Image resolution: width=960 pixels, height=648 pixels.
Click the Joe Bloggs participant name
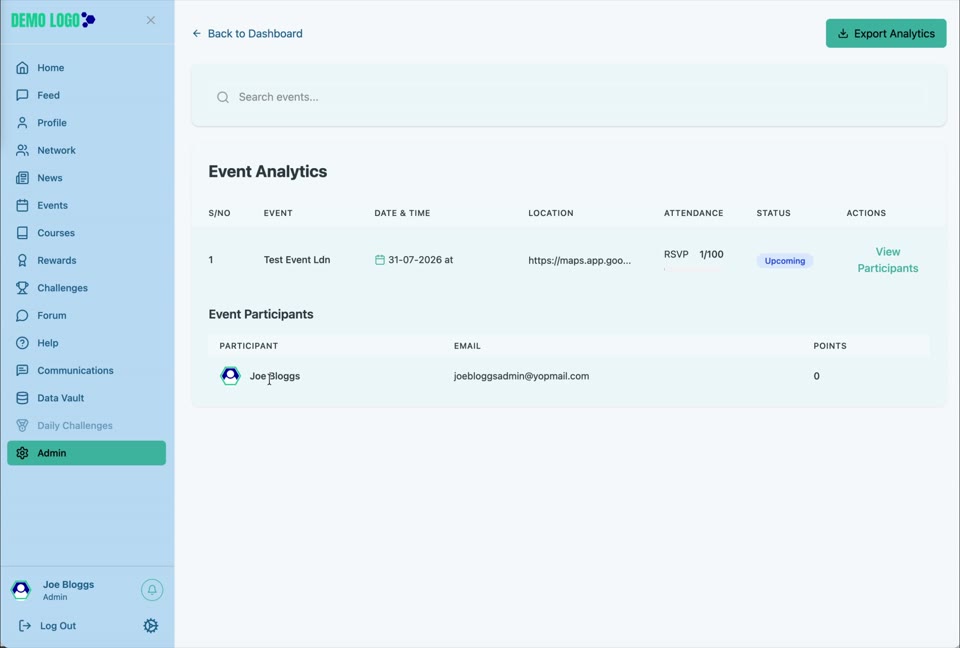pyautogui.click(x=274, y=375)
